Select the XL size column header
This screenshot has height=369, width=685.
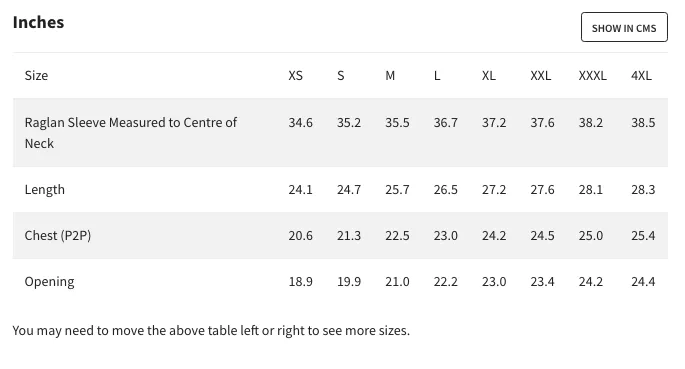(x=489, y=76)
